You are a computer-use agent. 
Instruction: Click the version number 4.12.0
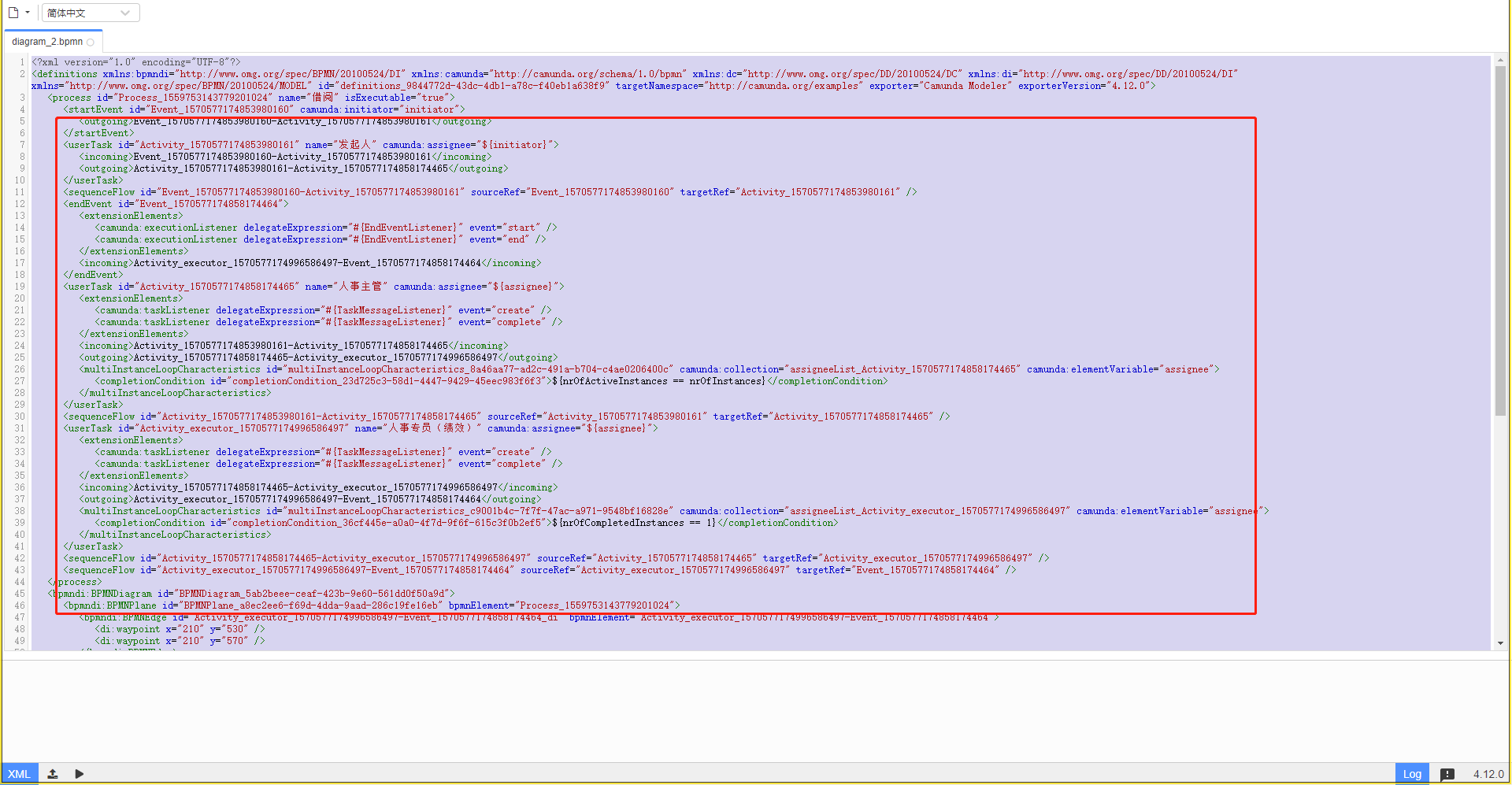pyautogui.click(x=1488, y=774)
